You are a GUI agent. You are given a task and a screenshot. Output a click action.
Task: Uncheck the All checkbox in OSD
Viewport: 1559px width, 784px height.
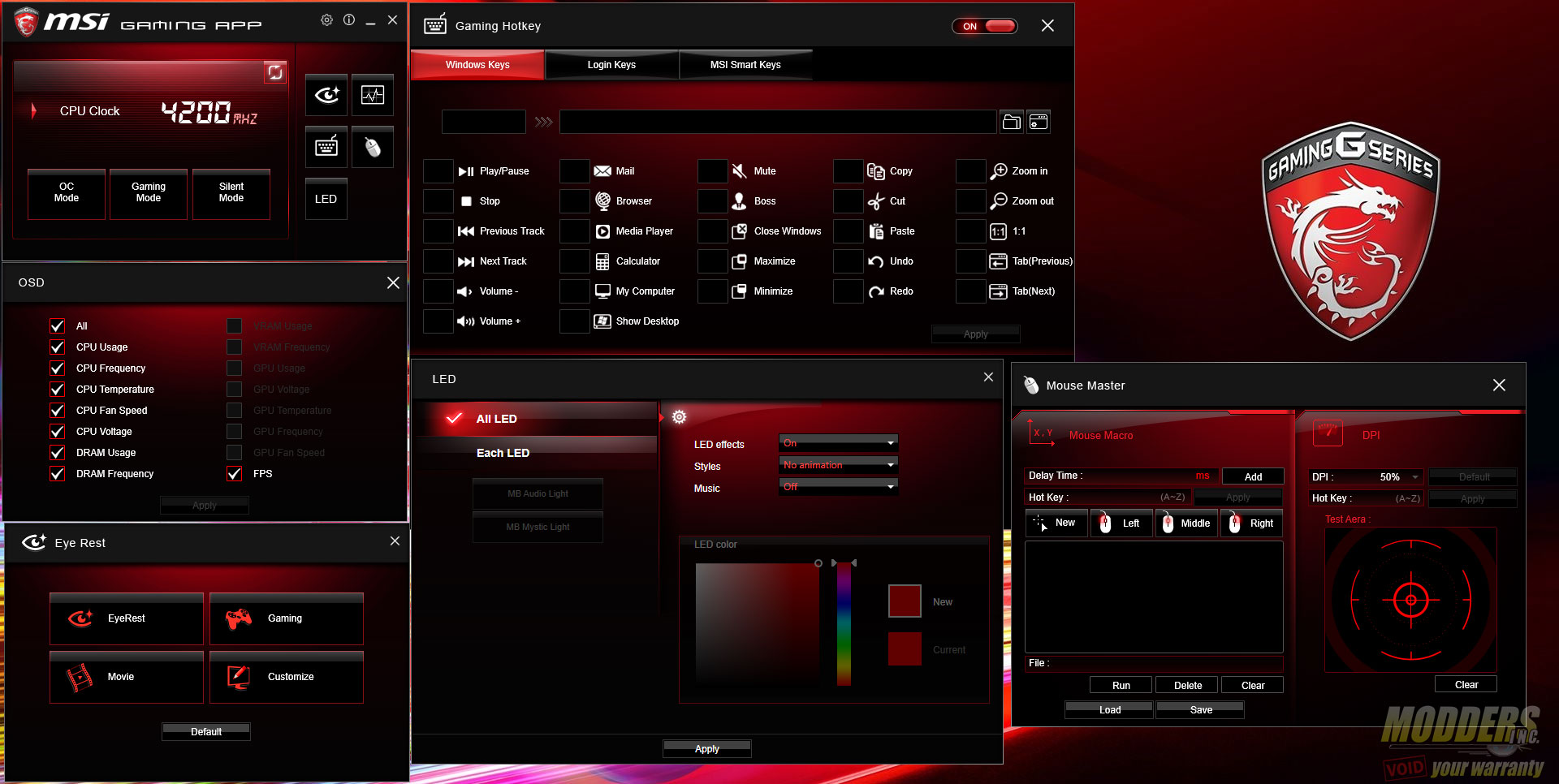(x=58, y=326)
